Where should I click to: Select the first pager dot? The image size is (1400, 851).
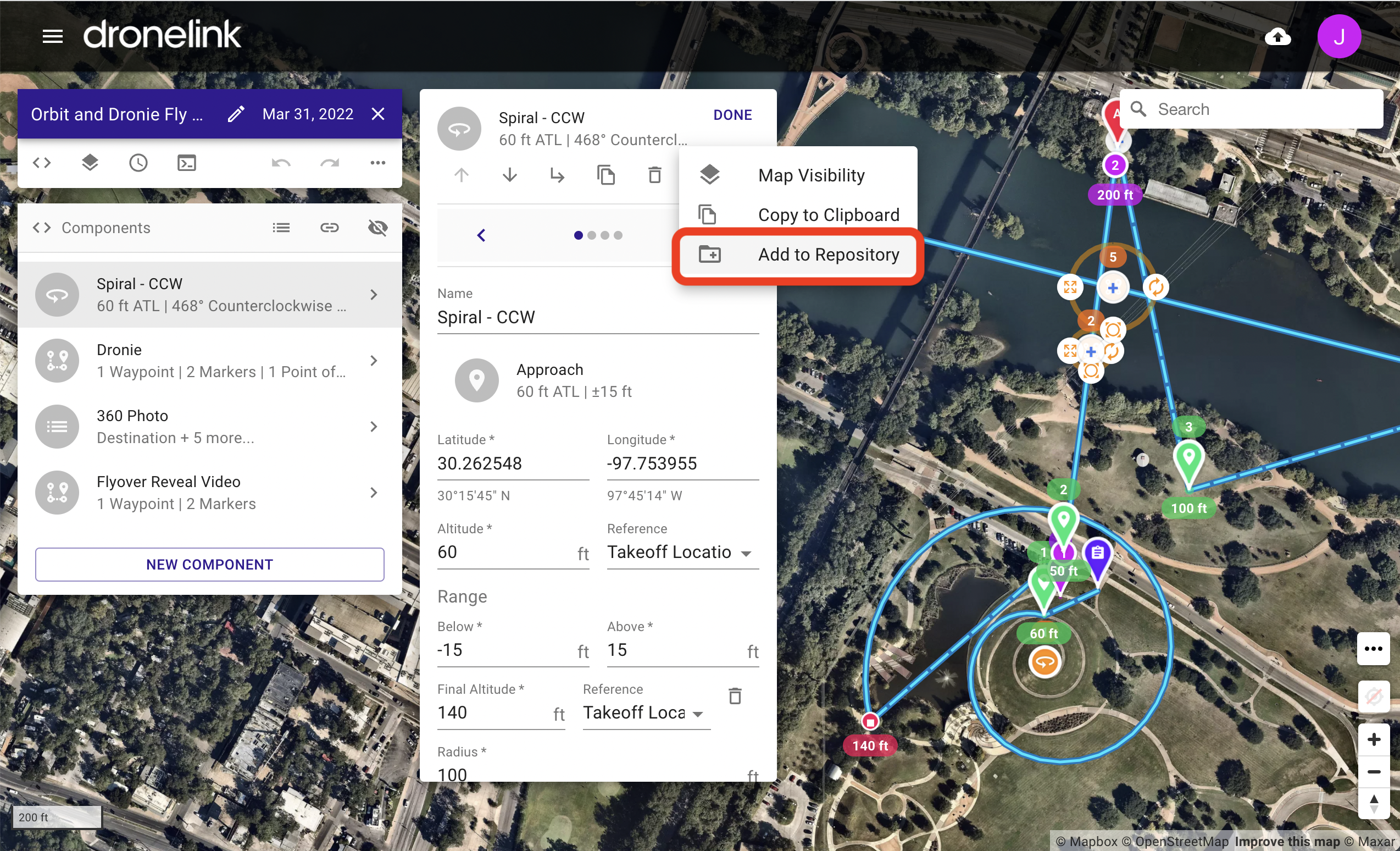[x=578, y=235]
